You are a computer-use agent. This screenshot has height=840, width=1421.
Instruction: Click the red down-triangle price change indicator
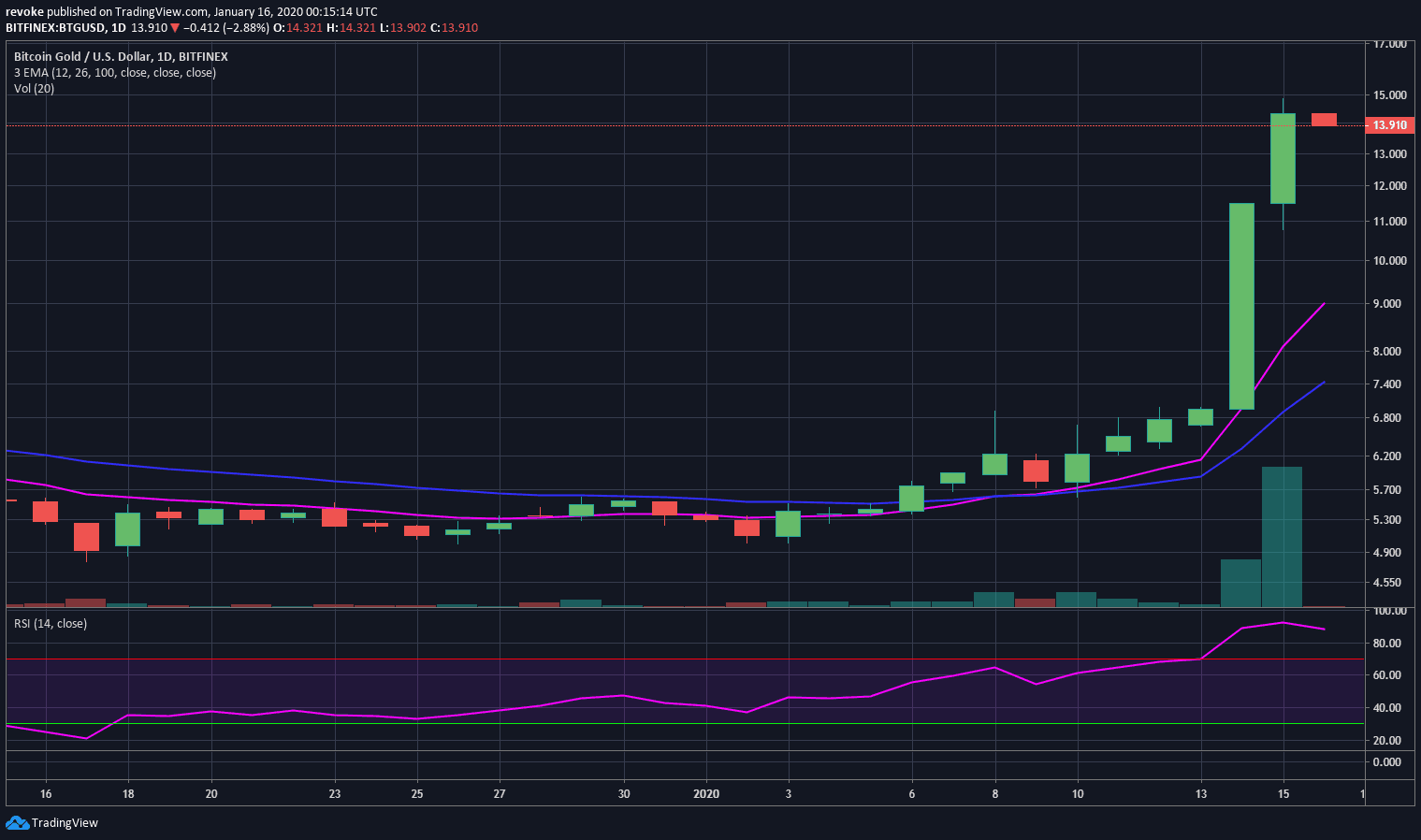(175, 28)
